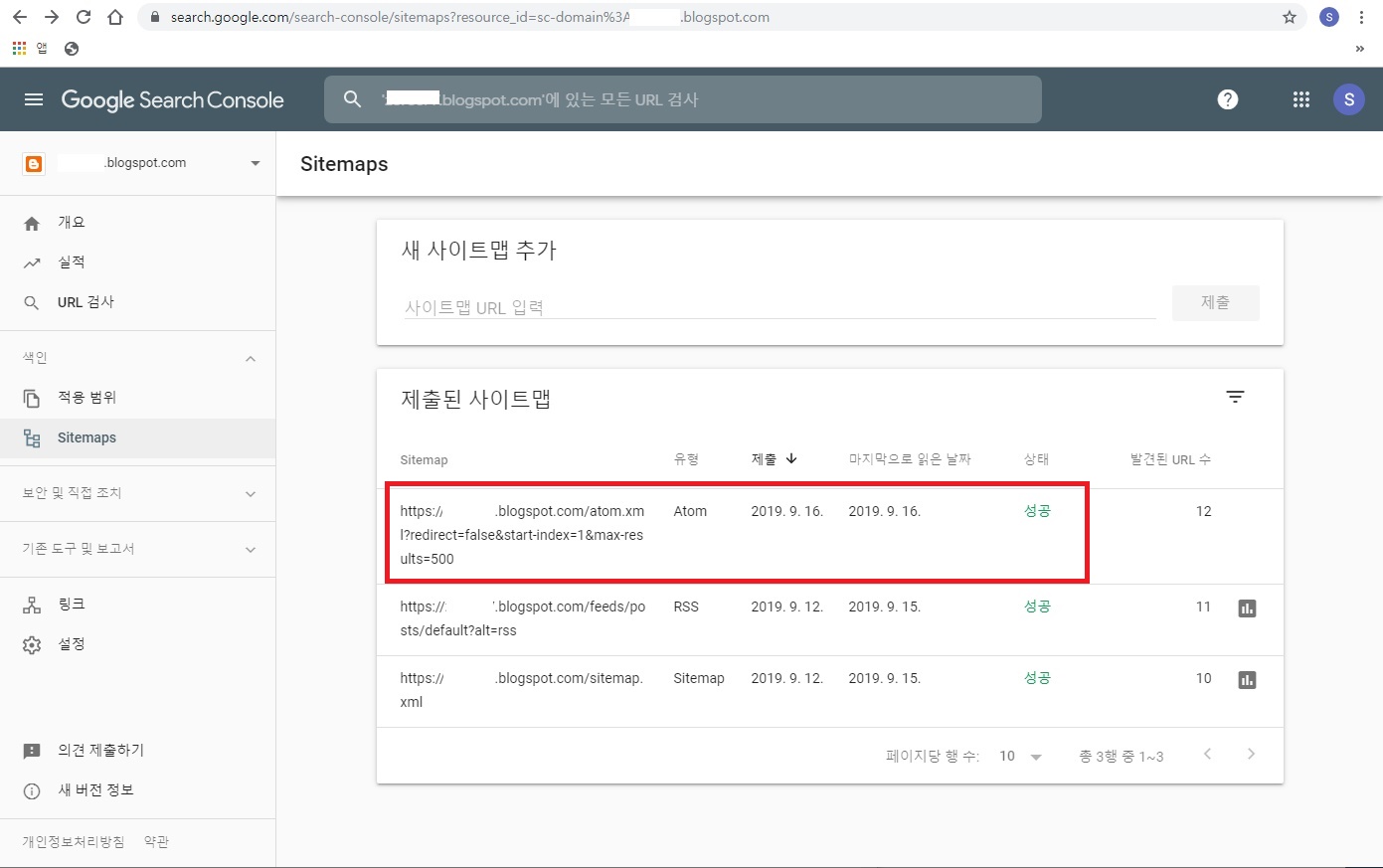Image resolution: width=1383 pixels, height=868 pixels.
Task: Open 실적 performance report
Action: pos(137,262)
